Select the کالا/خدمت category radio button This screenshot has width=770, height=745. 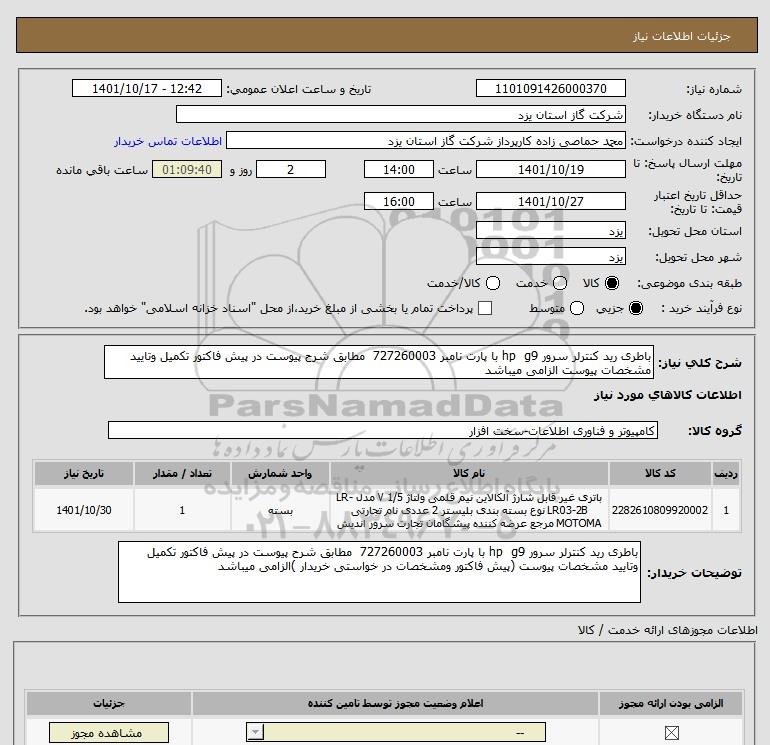click(x=493, y=283)
